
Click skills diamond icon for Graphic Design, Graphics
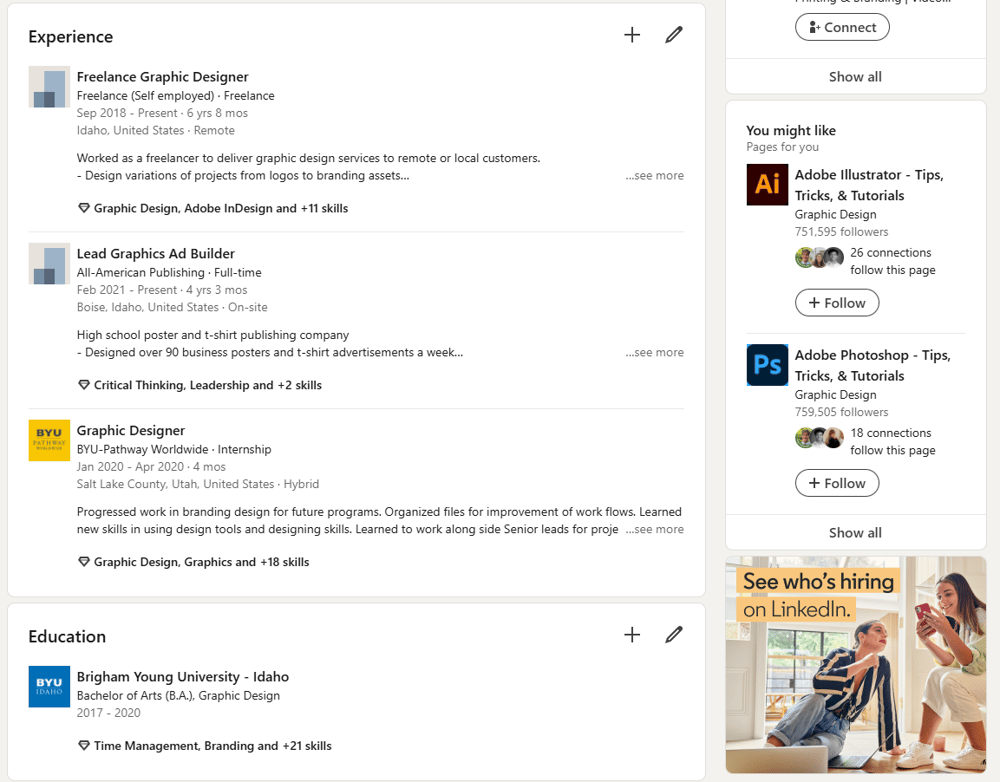tap(84, 562)
